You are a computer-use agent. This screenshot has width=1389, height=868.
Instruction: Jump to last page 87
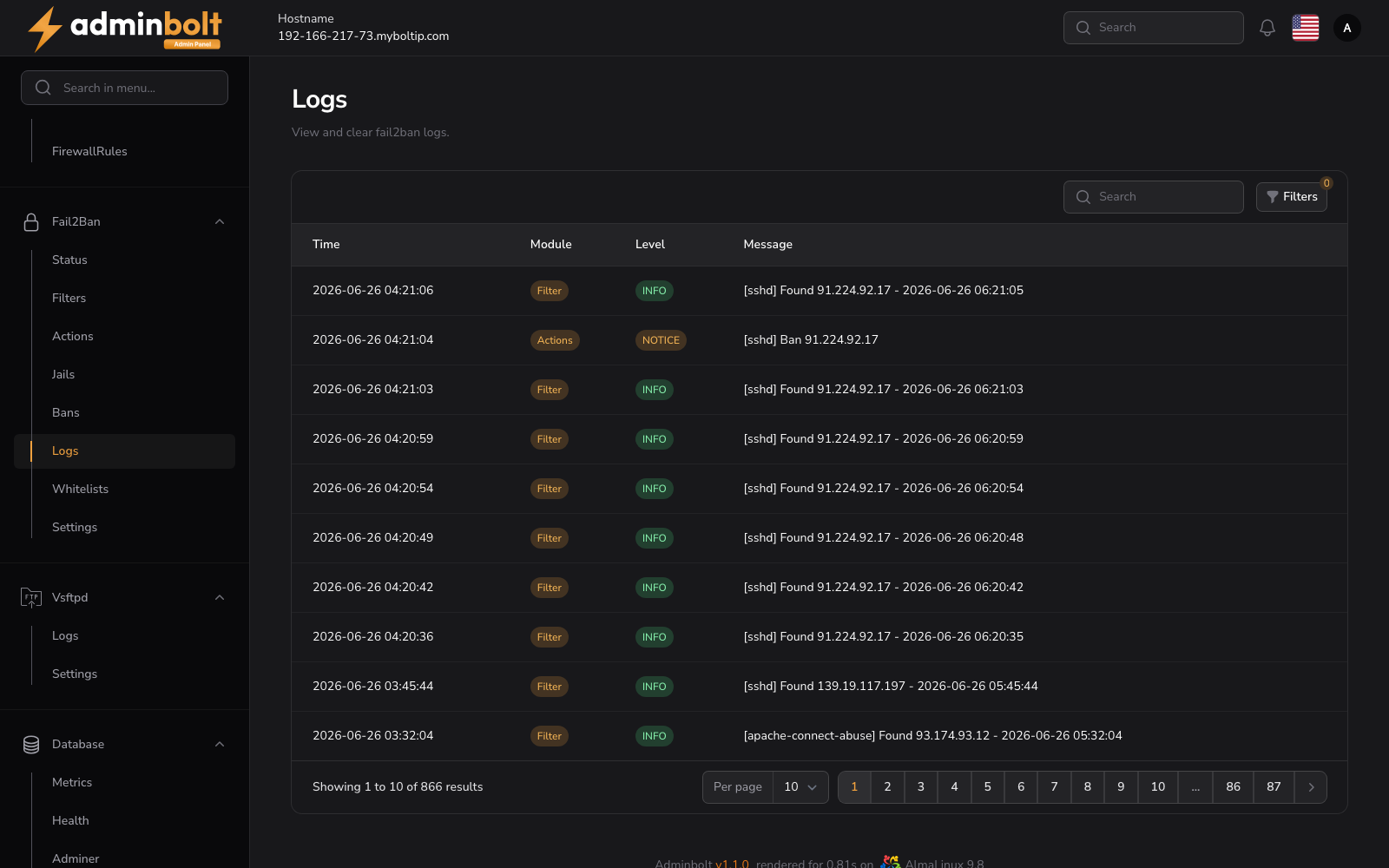1274,787
